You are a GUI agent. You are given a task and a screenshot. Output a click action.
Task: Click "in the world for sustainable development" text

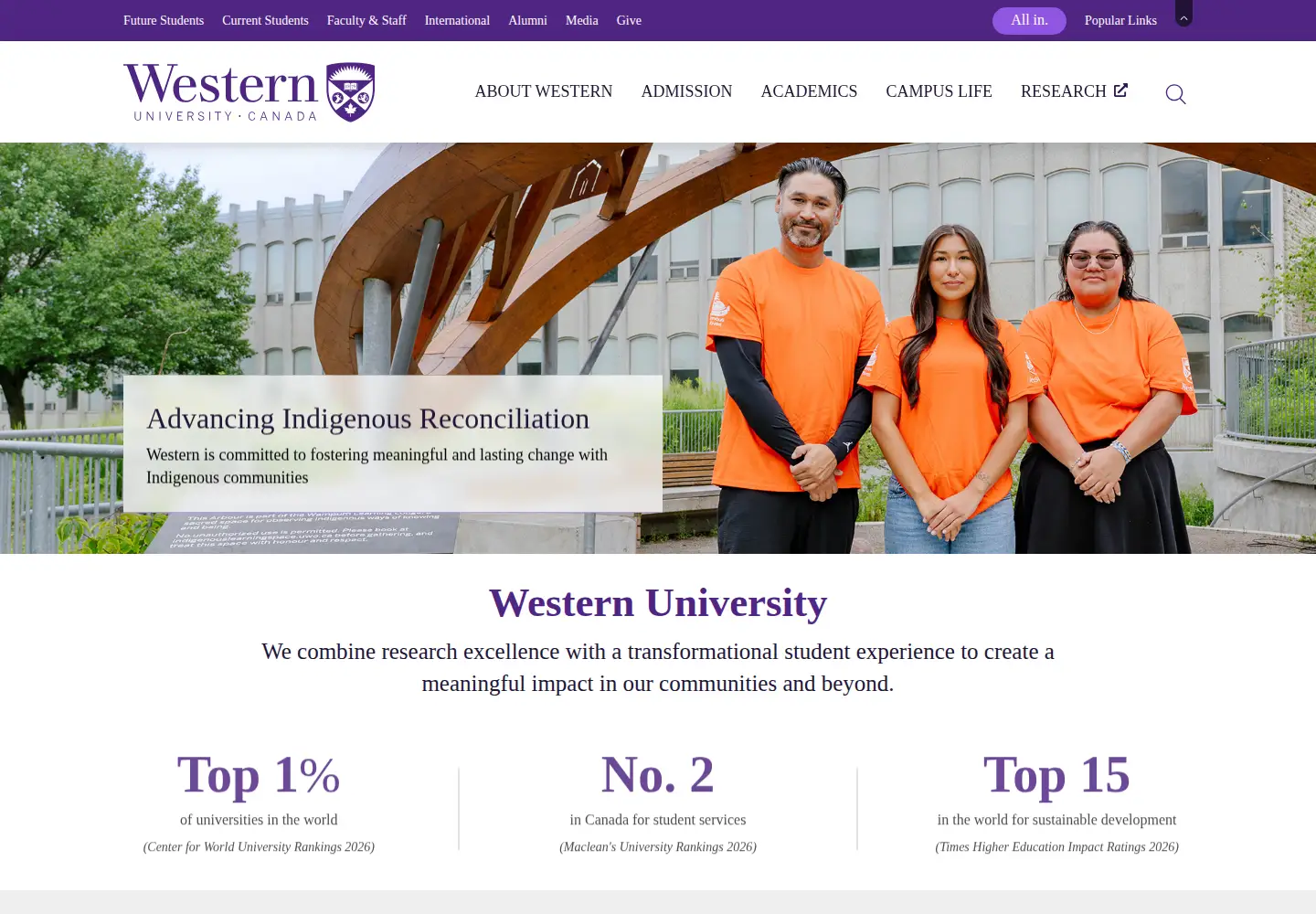tap(1056, 820)
